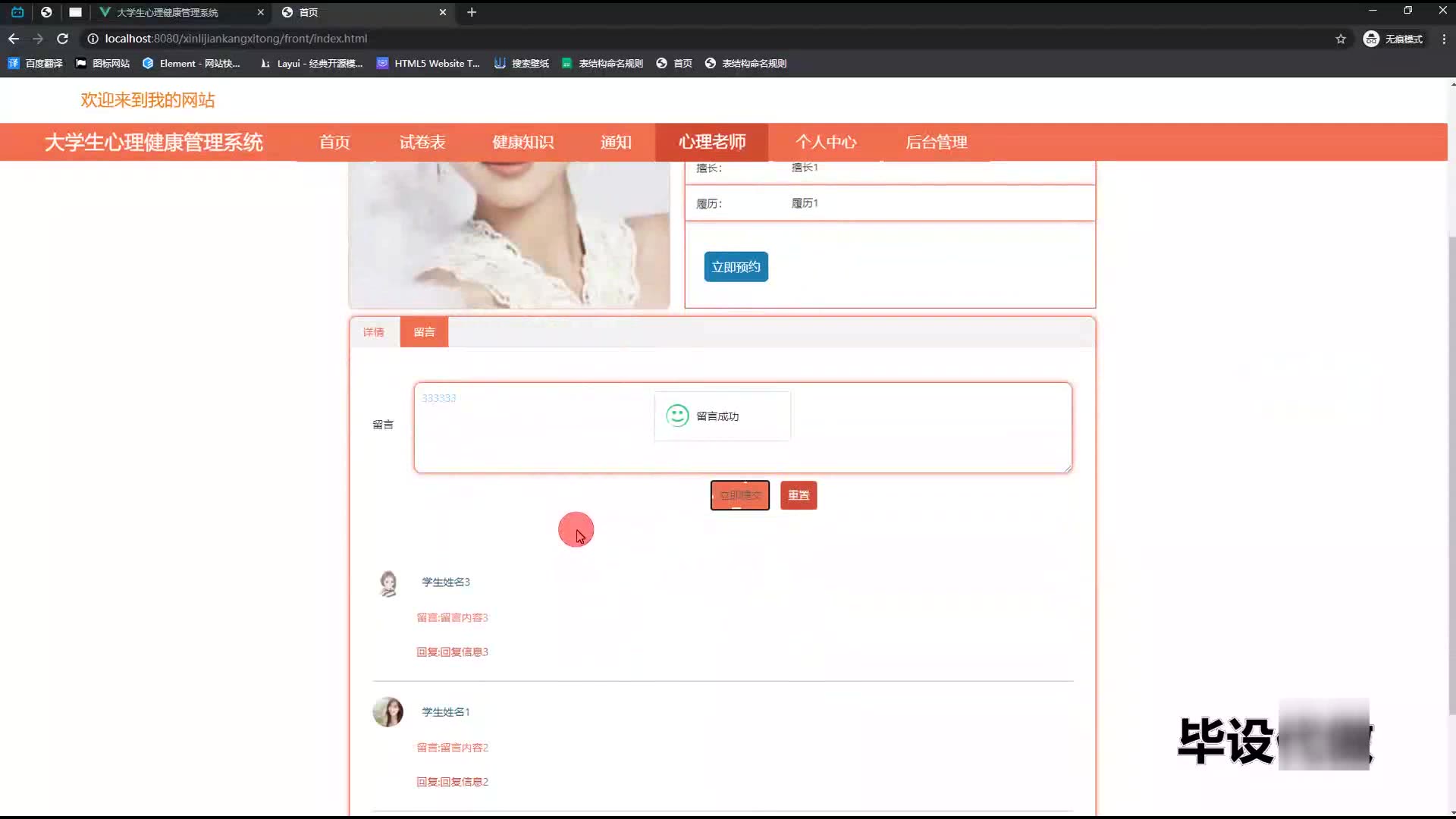Close the 首页 browser tab

point(443,12)
